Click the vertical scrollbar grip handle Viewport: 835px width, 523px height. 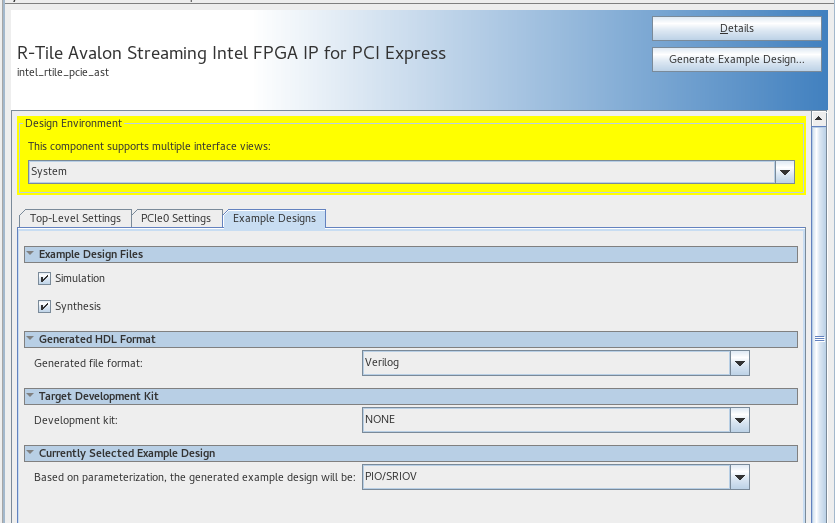tap(820, 339)
